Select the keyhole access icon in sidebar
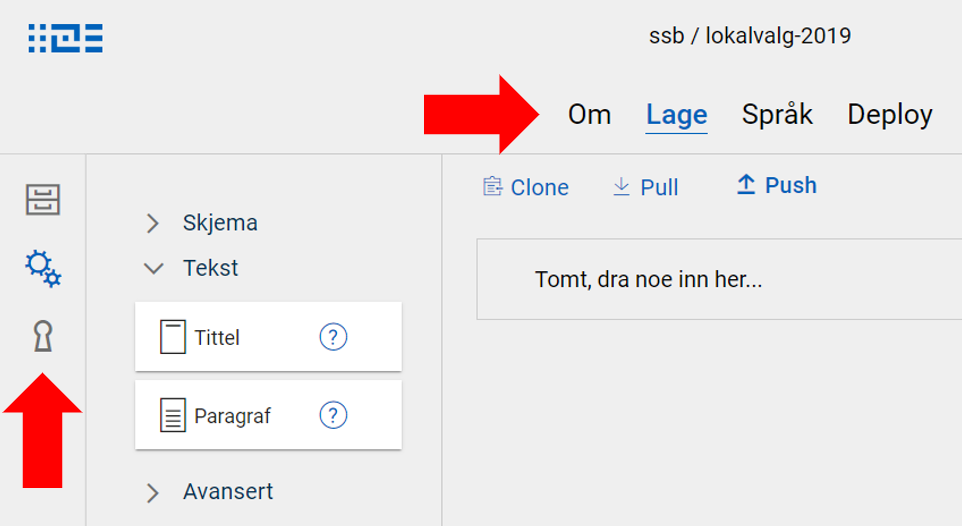962x526 pixels. coord(42,337)
